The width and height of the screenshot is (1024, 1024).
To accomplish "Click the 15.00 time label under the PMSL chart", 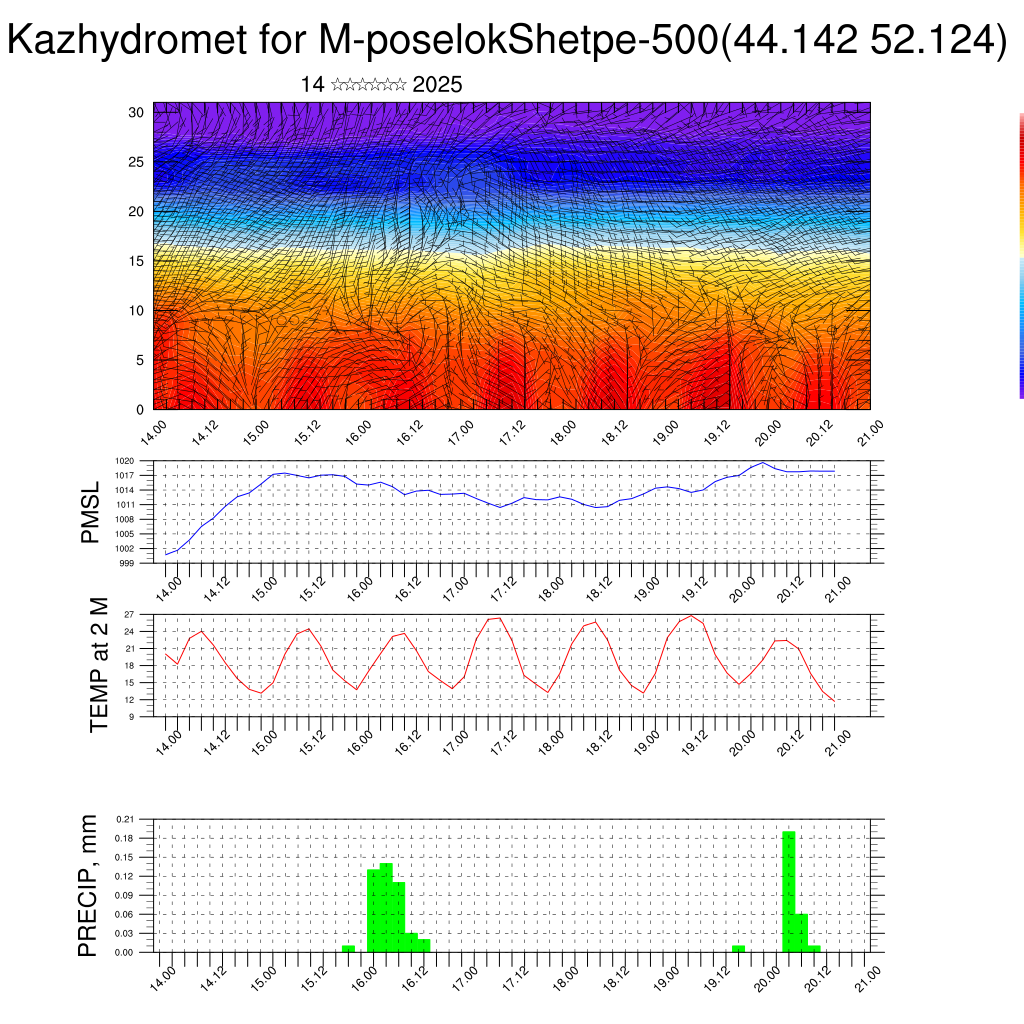I will [x=264, y=588].
